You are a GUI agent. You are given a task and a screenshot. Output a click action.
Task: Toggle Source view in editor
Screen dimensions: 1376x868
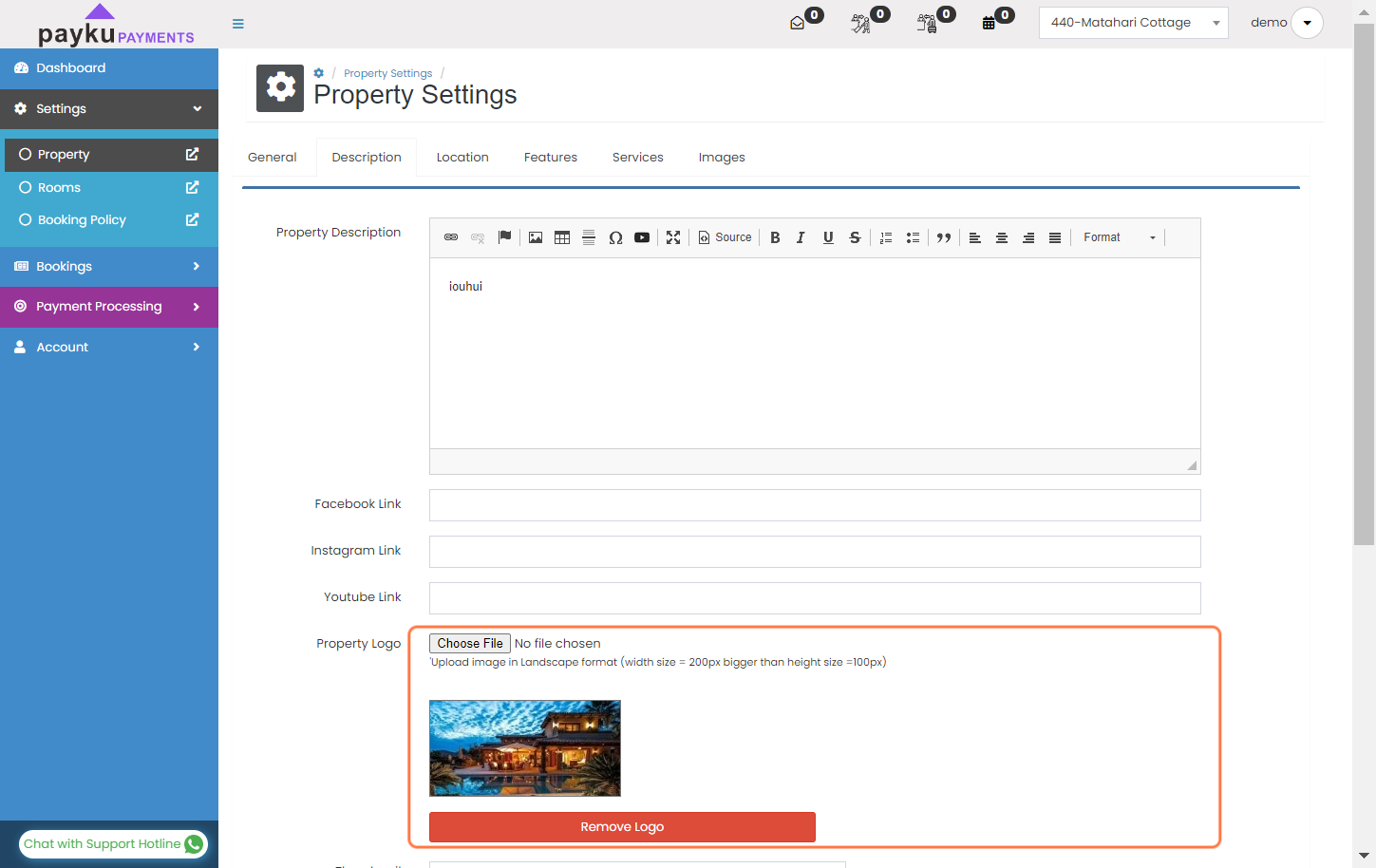[x=726, y=237]
